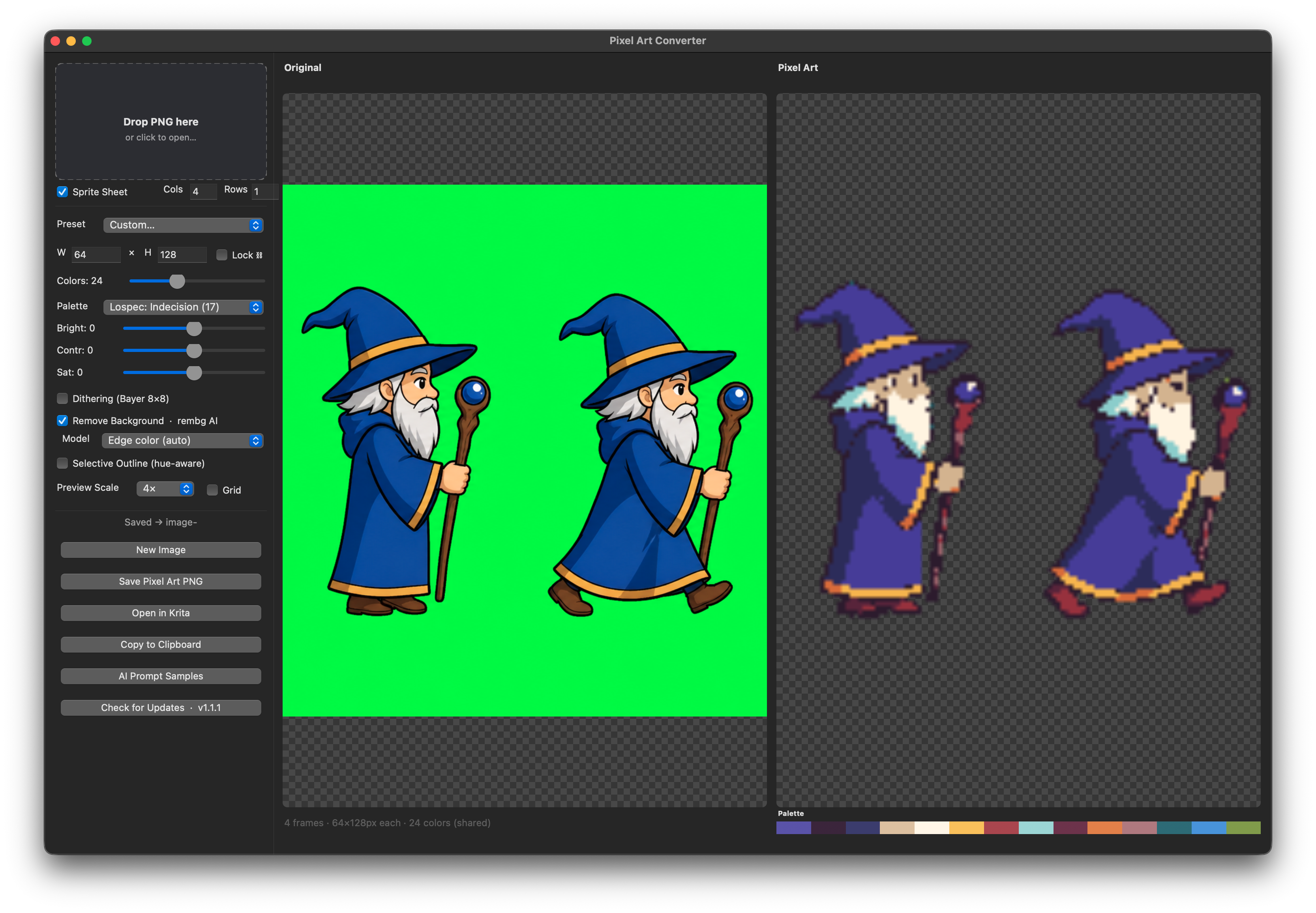
Task: Click the Cols input field
Action: [203, 192]
